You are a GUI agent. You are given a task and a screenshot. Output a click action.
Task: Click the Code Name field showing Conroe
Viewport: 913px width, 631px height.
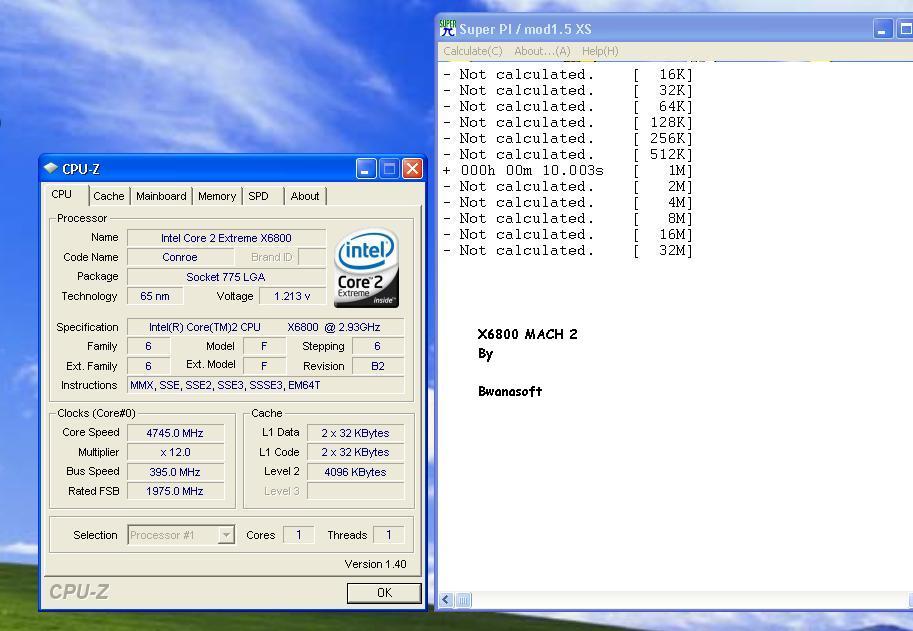coord(180,257)
